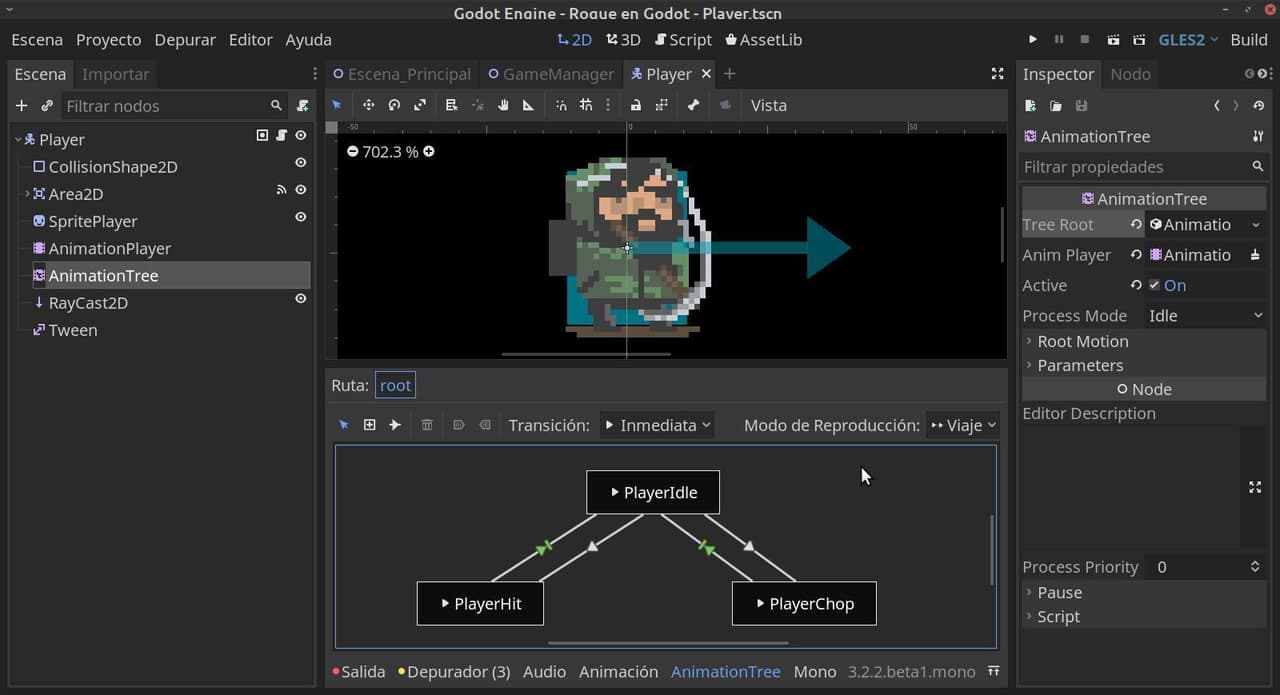Toggle the Active On checkbox
1280x695 pixels.
point(1154,285)
